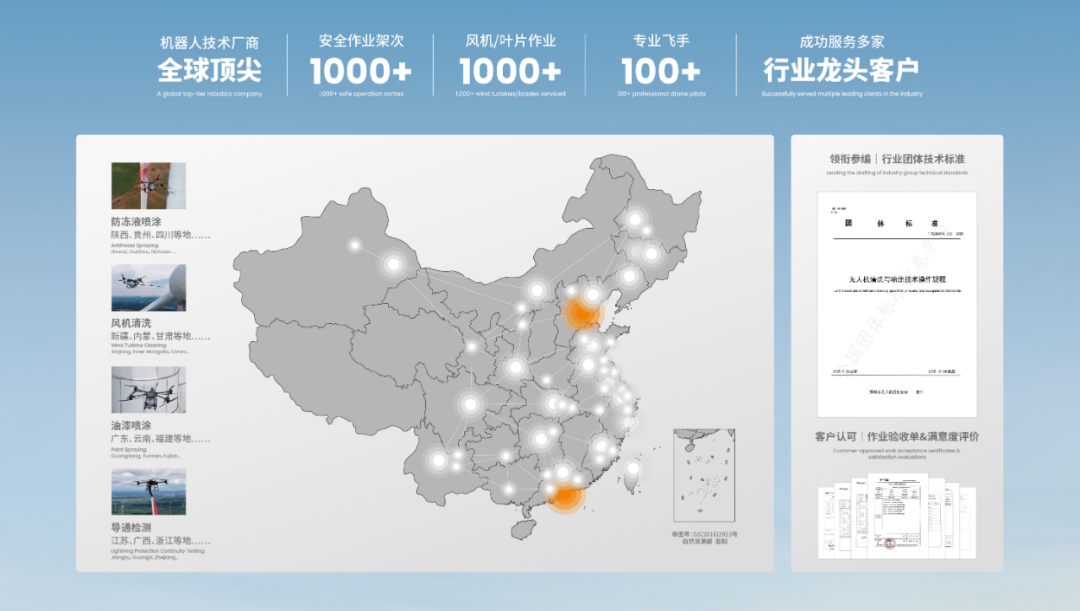Open the 团体标准 document preview
Viewport: 1080px width, 611px height.
tap(896, 304)
